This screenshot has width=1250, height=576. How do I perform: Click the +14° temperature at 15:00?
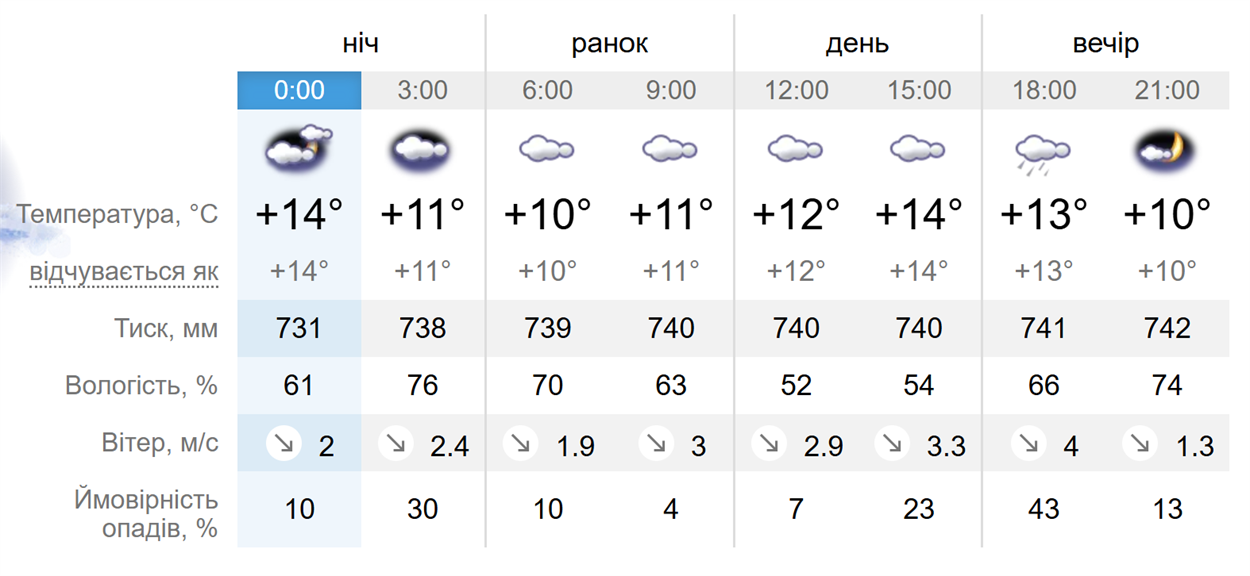coord(919,213)
